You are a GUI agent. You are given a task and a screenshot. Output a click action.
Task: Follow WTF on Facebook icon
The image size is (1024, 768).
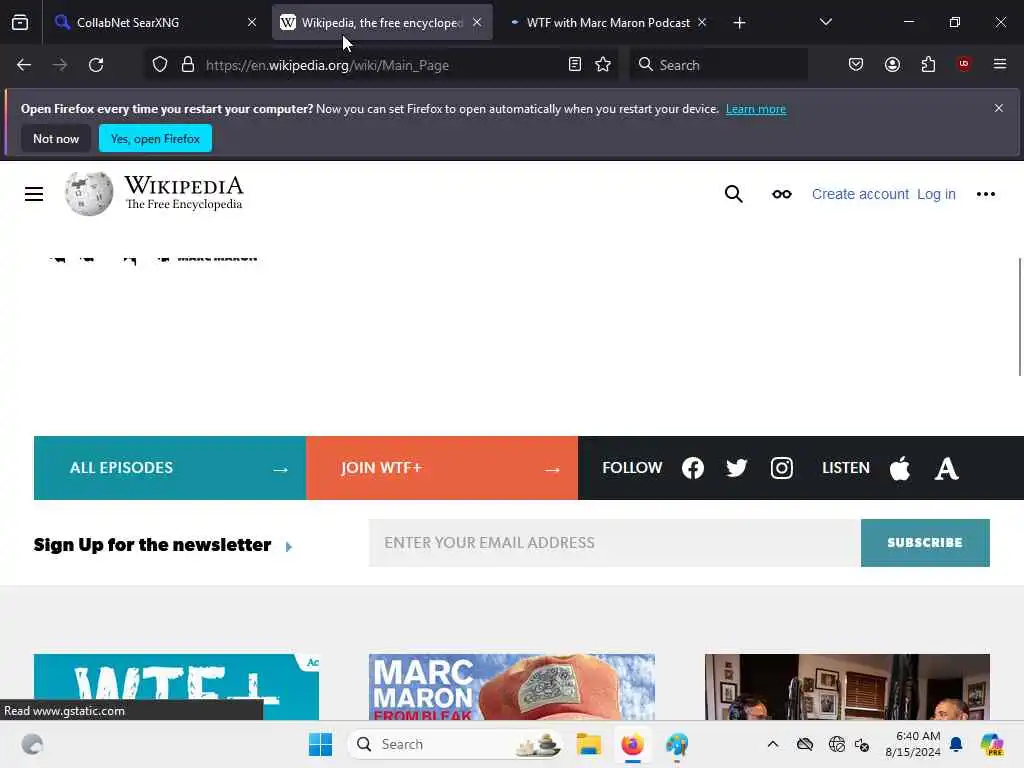tap(693, 468)
